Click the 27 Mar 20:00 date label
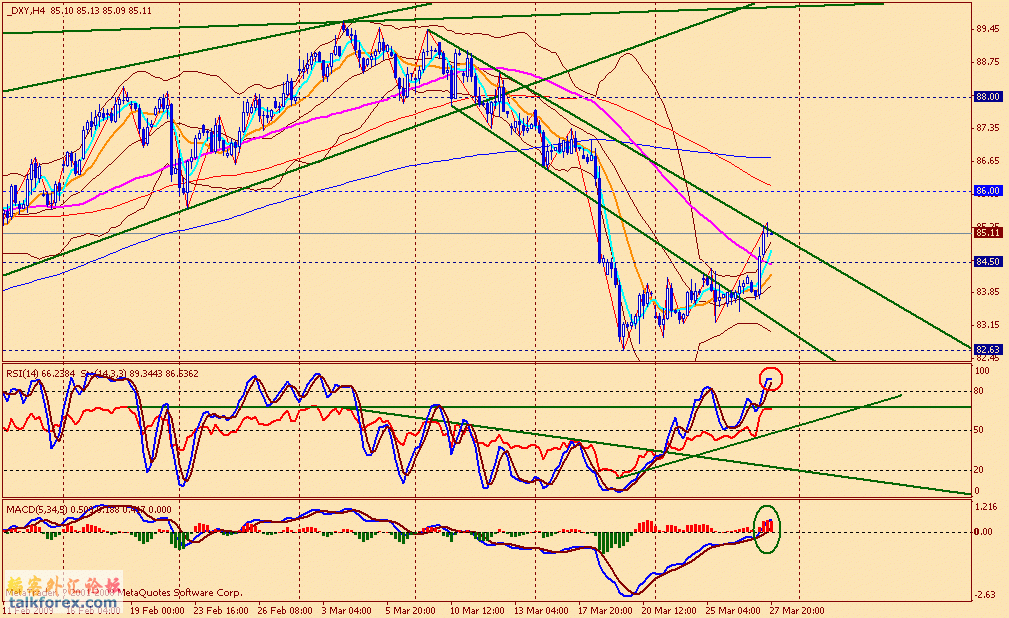This screenshot has height=618, width=1009. [x=797, y=610]
